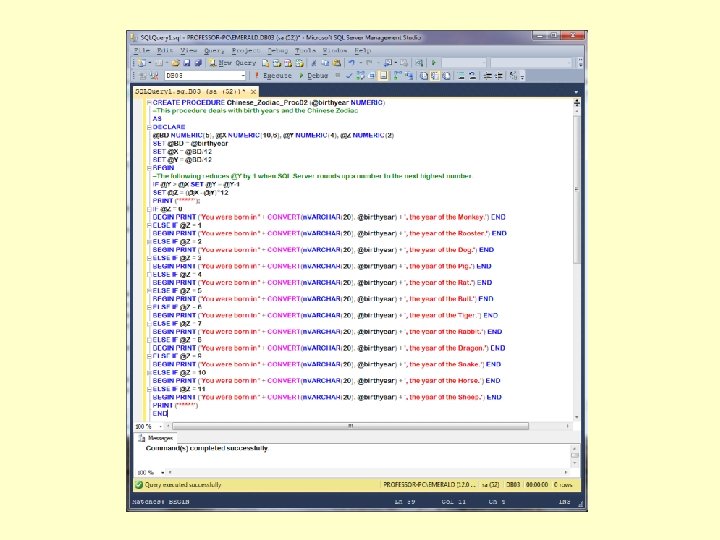Select the Results to Text option
The image size is (720, 540).
point(423,75)
